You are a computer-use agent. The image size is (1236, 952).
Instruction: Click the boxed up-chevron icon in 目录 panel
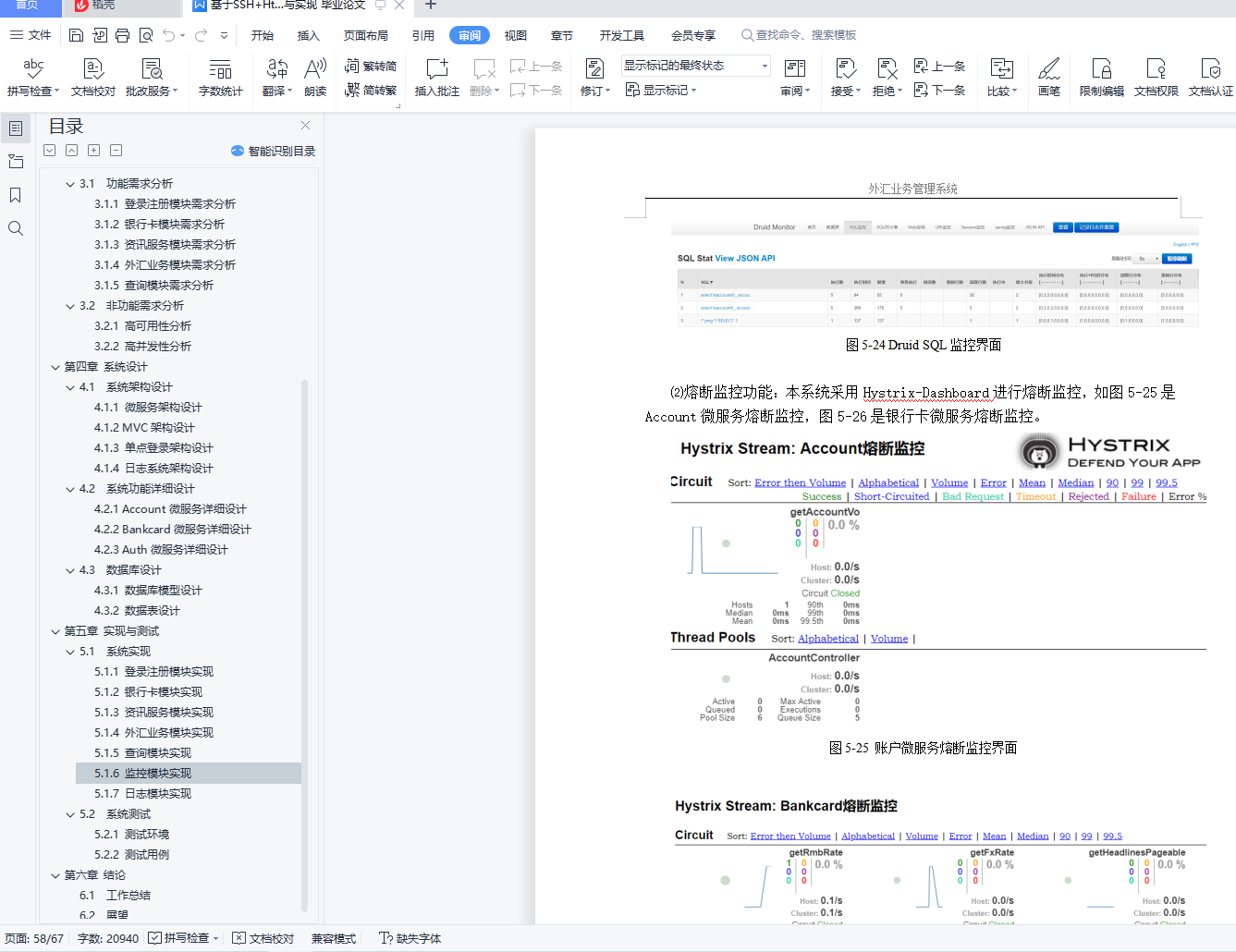point(71,151)
